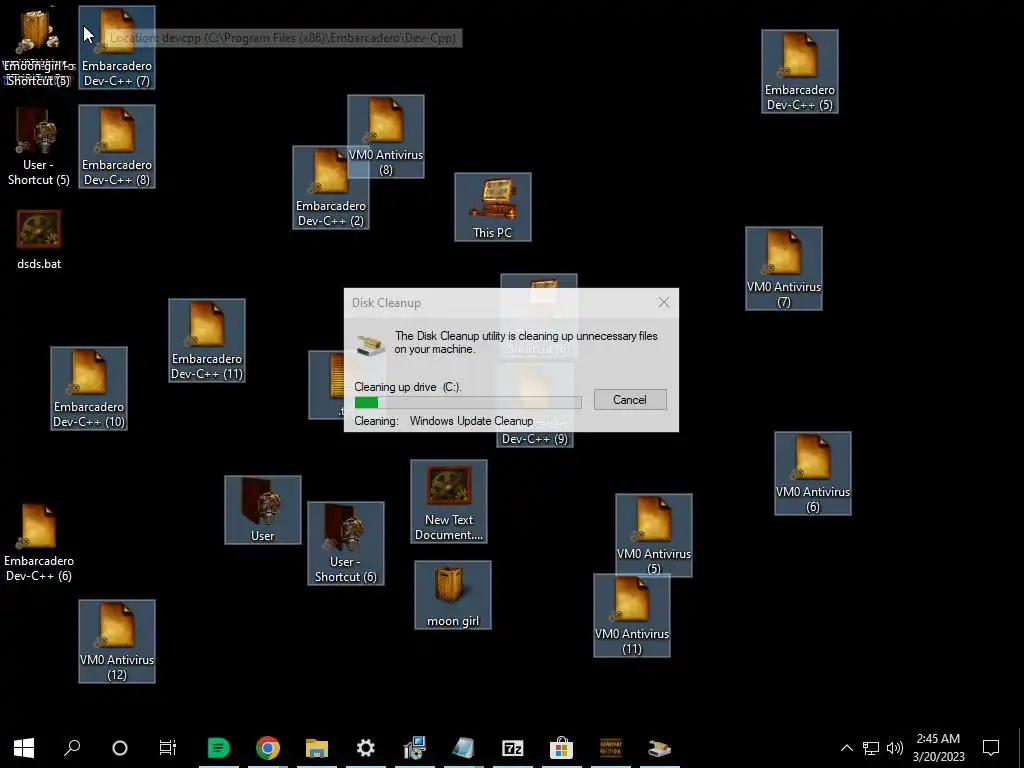Select Embarcadero Dev-C++ (5) desktop shortcut
This screenshot has height=768, width=1024.
[x=799, y=71]
